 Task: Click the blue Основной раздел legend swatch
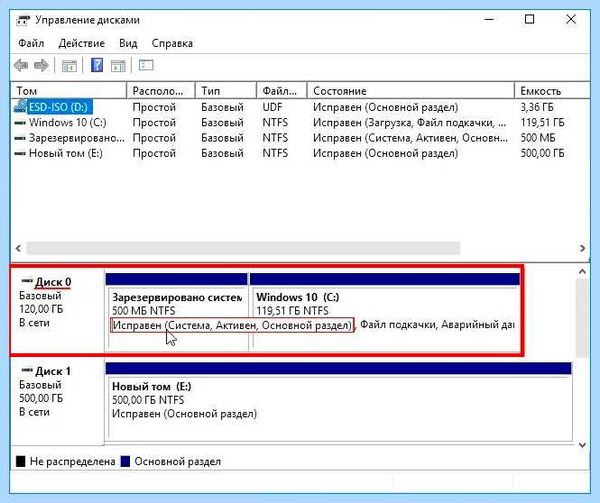tap(125, 461)
